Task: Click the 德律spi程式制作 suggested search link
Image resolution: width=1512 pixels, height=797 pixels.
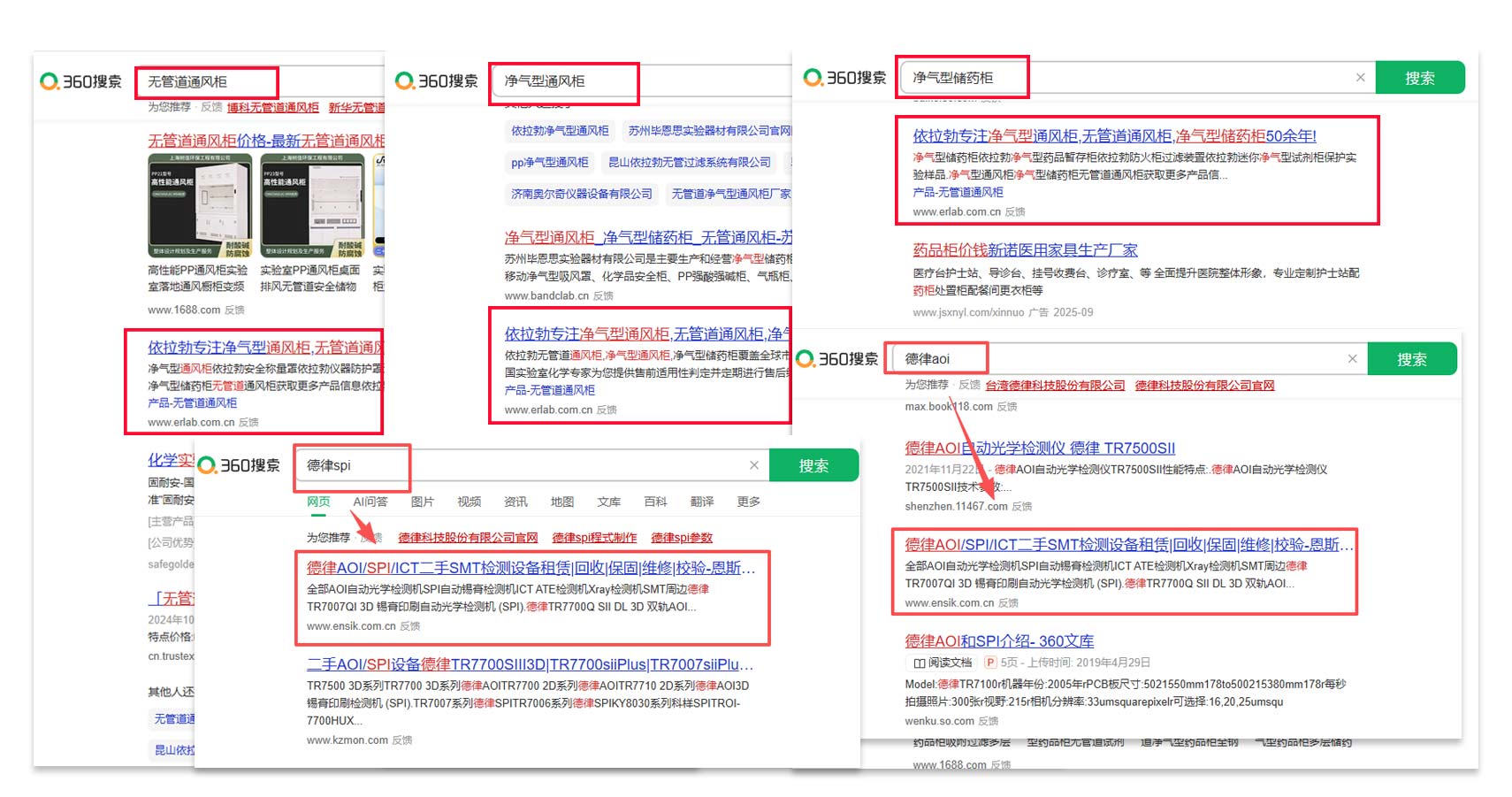Action: [594, 538]
